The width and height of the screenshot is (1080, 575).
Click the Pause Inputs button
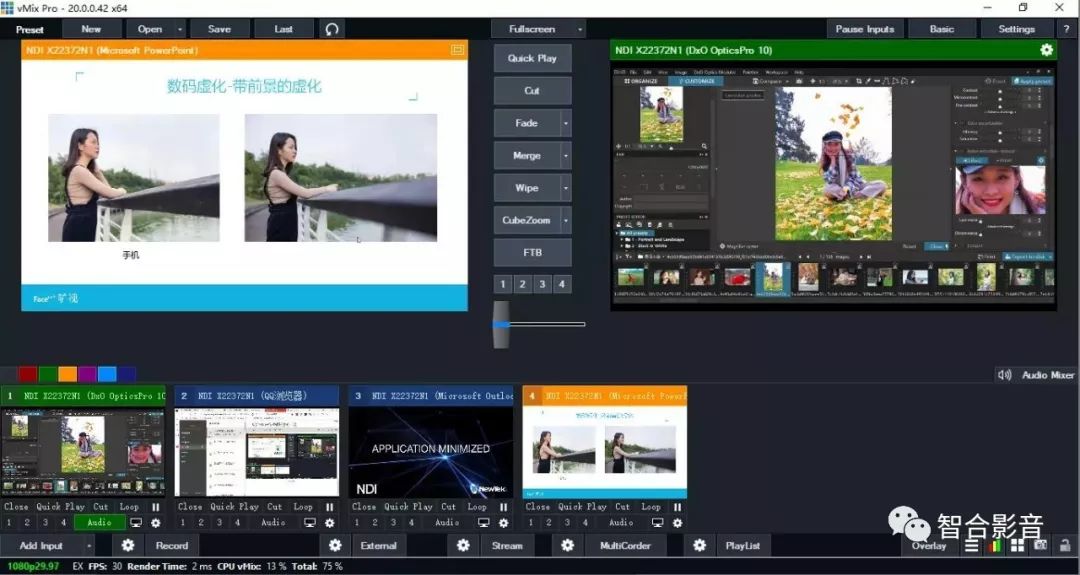point(864,29)
